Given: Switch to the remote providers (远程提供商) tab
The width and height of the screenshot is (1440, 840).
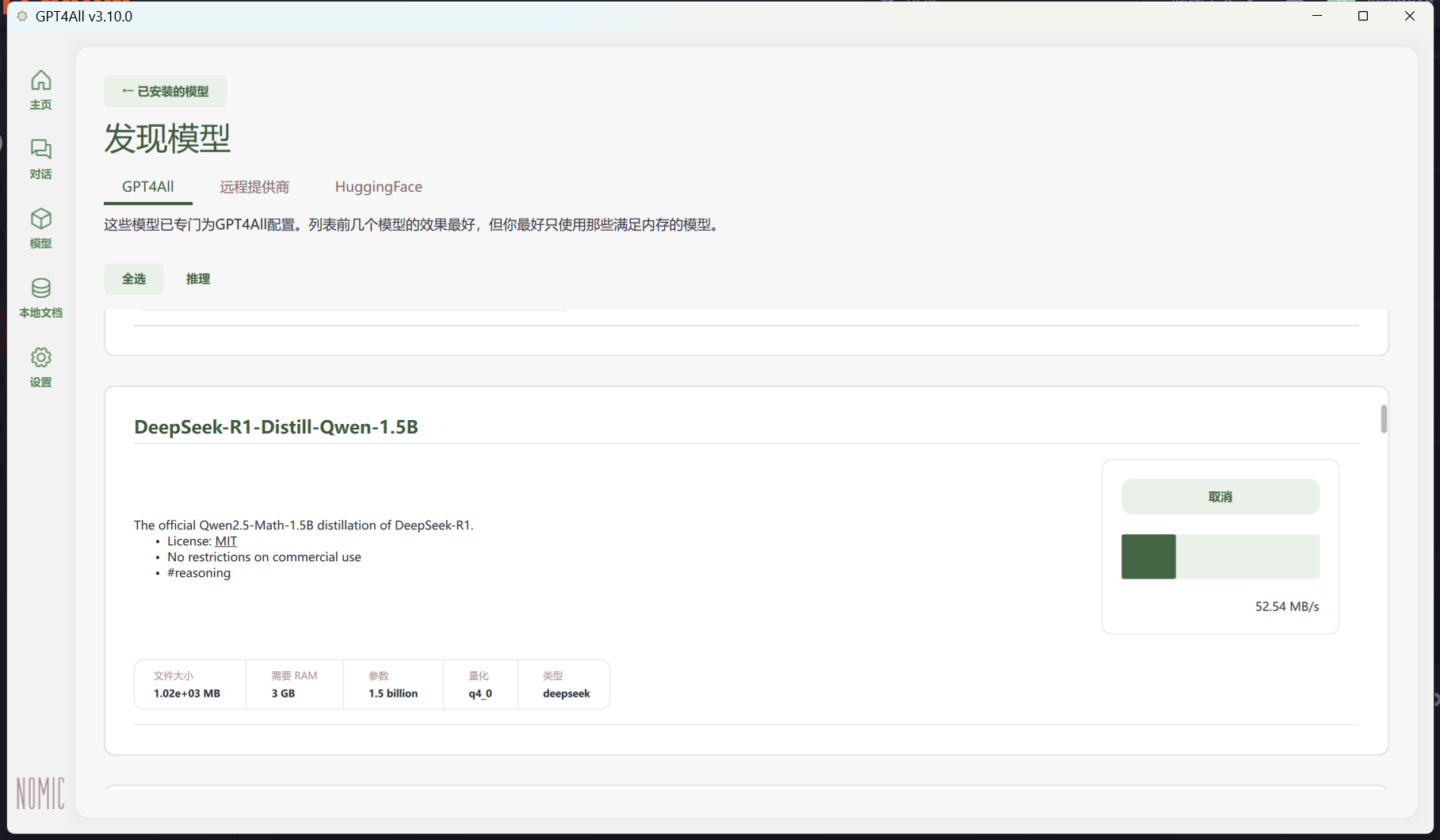Looking at the screenshot, I should tap(254, 187).
